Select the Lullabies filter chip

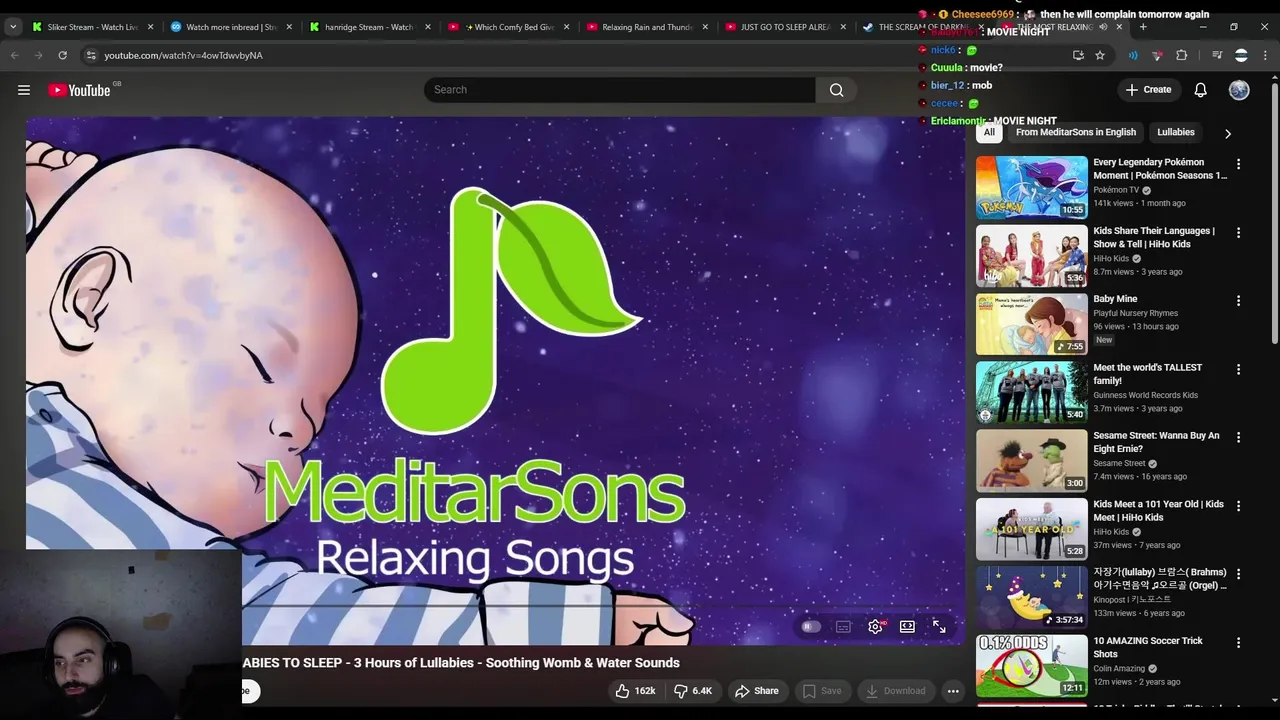tap(1176, 132)
